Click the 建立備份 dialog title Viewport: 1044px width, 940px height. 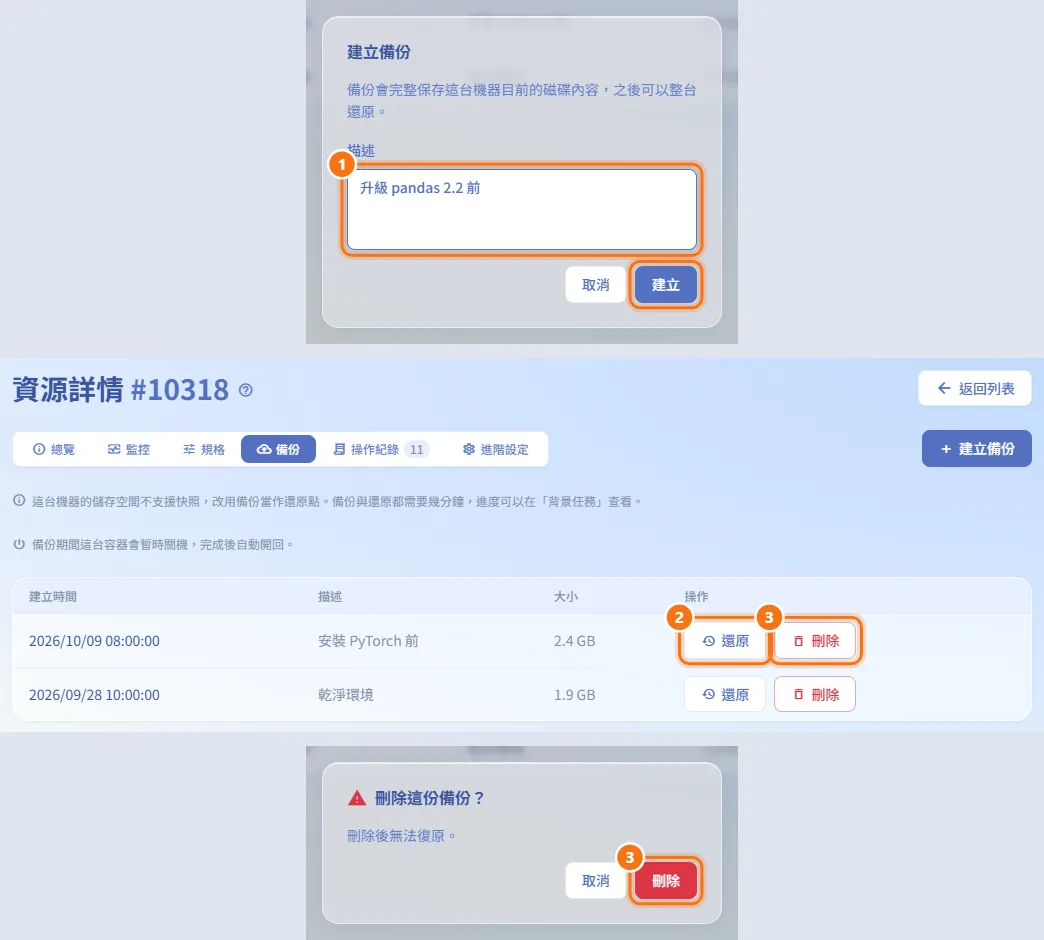coord(379,52)
